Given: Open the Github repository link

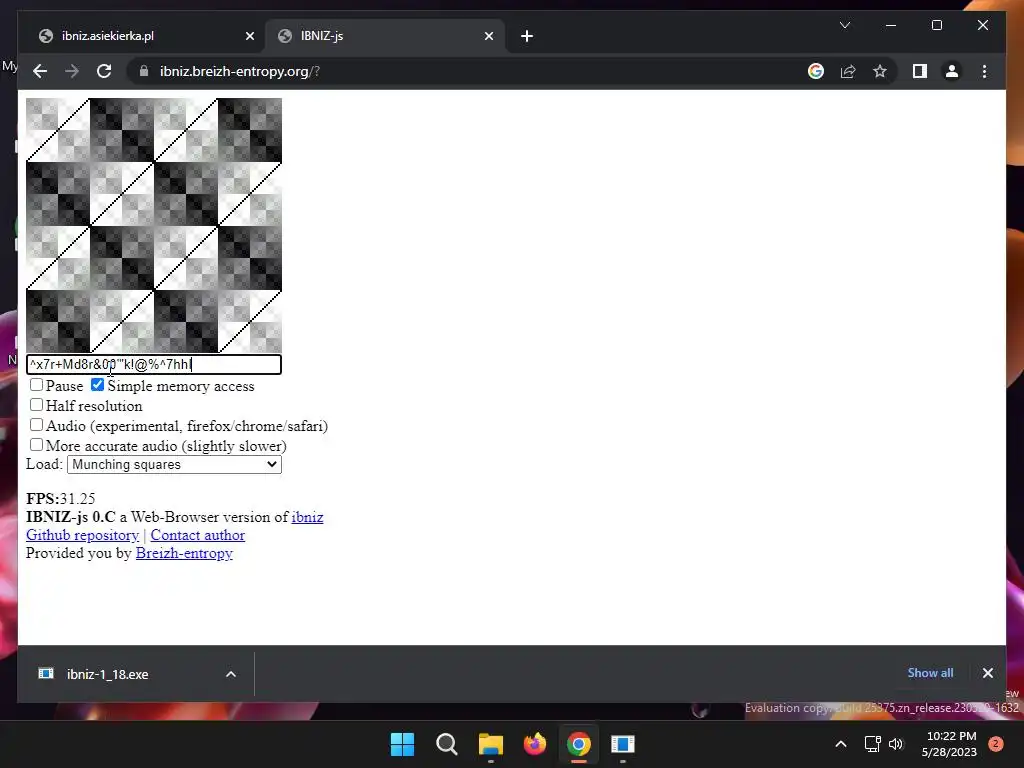Looking at the screenshot, I should tap(82, 536).
